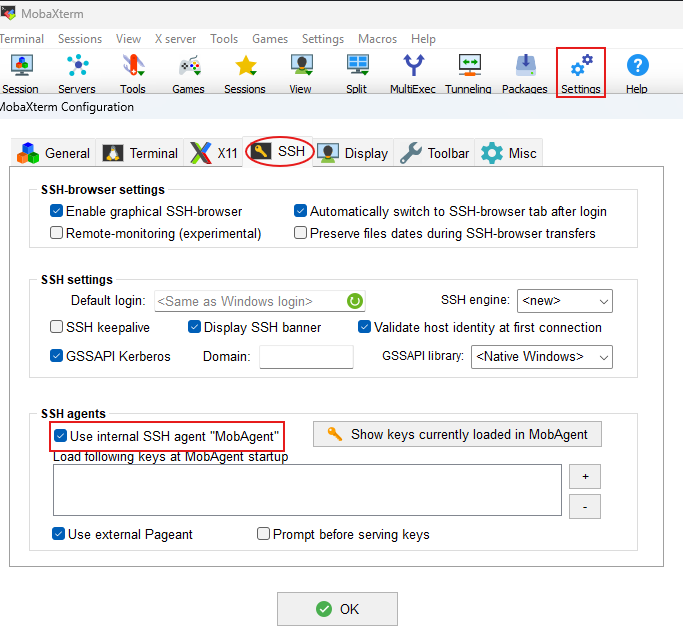Open the Tools menu in menu bar
Screen dimensions: 683x631
(224, 39)
